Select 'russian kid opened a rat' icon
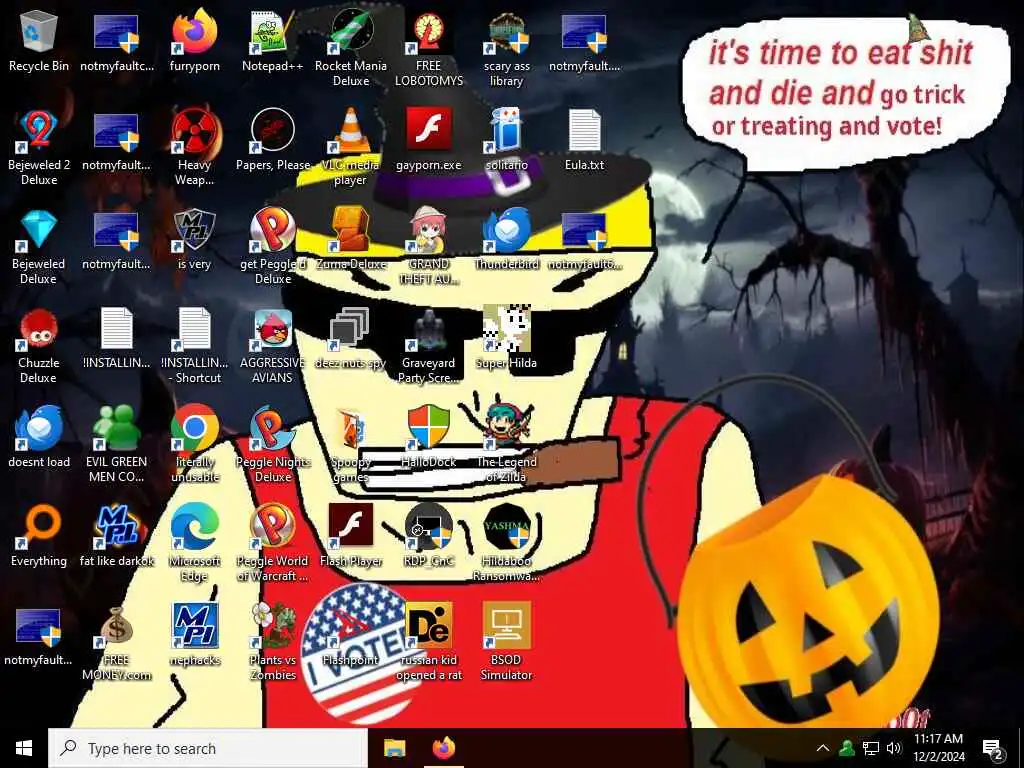This screenshot has height=768, width=1024. click(428, 626)
